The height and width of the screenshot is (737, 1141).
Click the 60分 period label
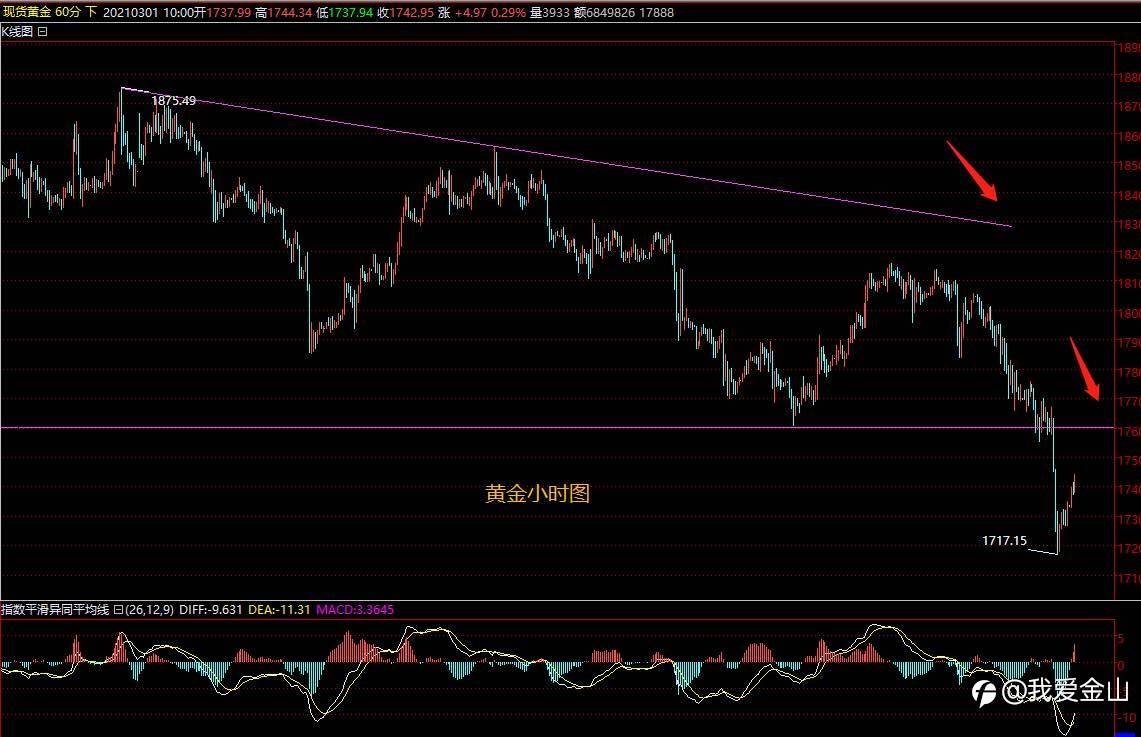pyautogui.click(x=68, y=12)
